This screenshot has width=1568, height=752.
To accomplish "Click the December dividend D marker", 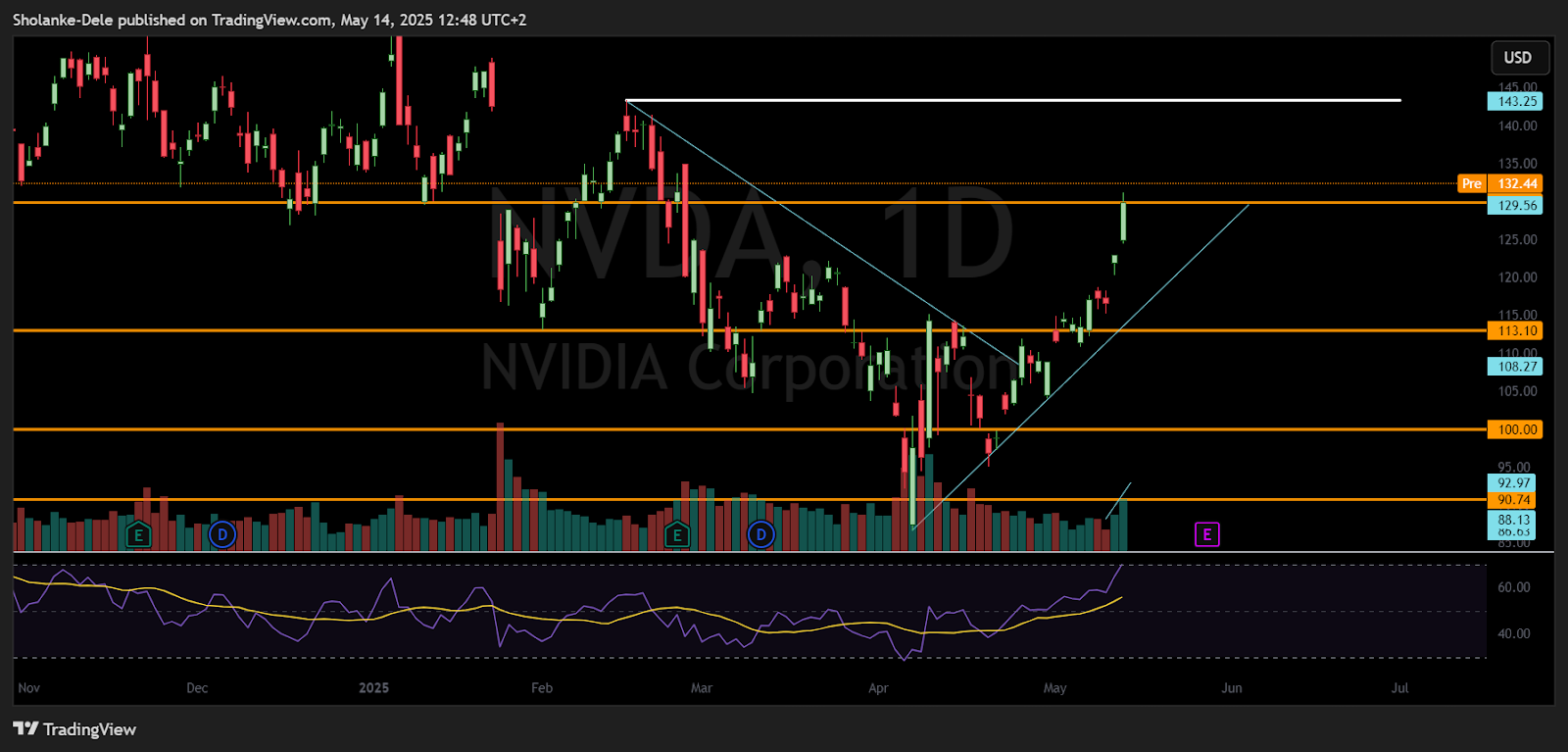I will [x=222, y=535].
